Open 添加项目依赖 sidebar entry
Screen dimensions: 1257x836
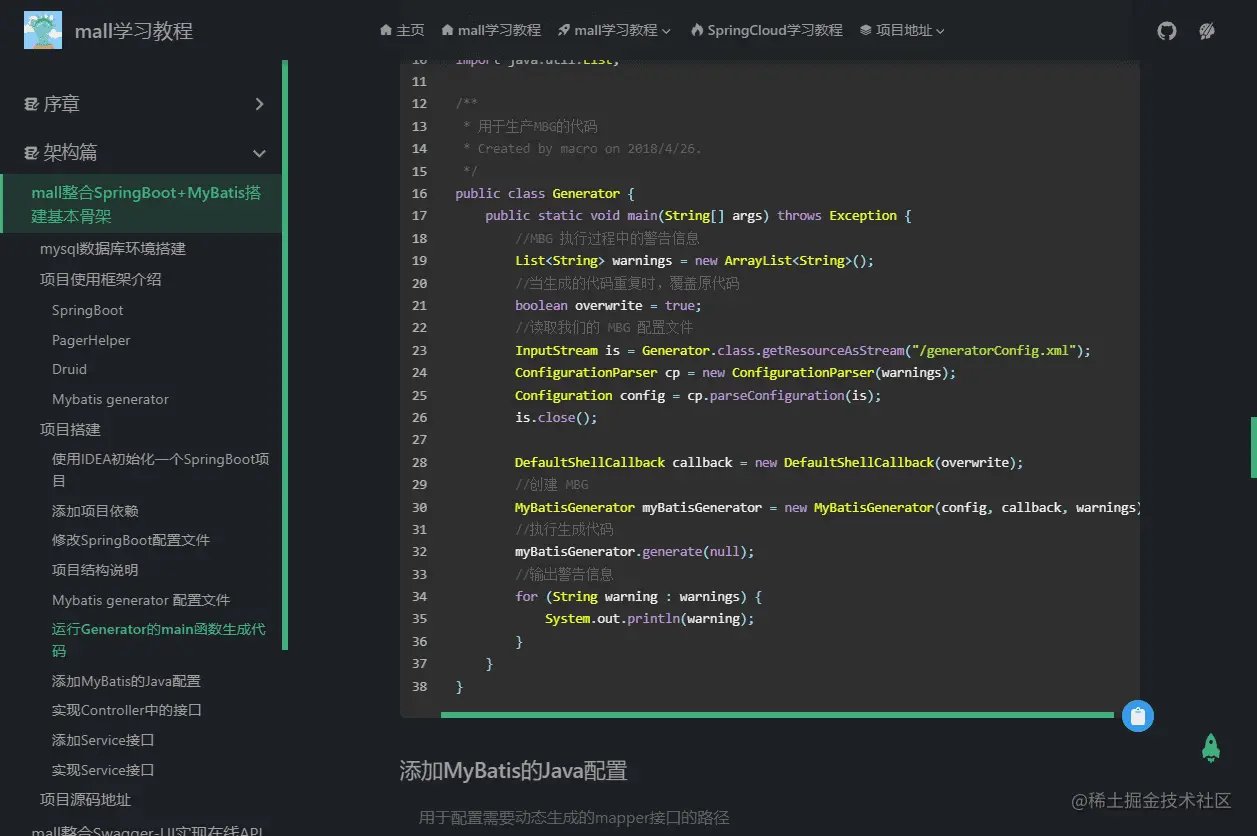95,511
